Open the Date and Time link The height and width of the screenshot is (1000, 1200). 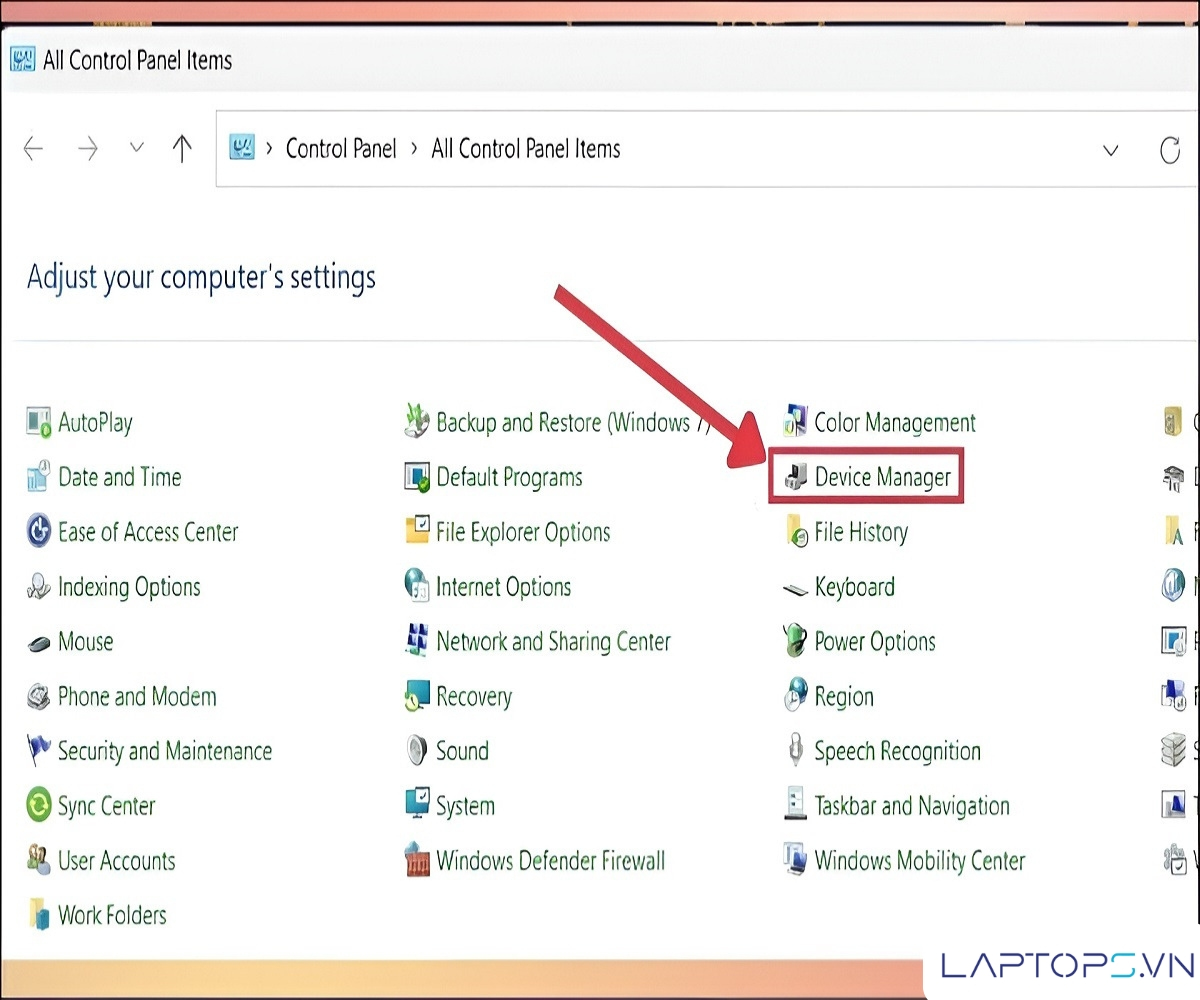(x=119, y=477)
